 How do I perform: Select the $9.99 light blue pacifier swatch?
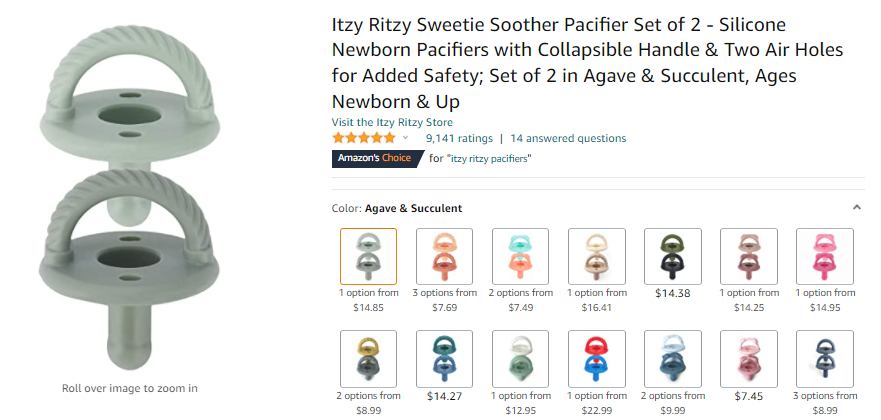click(672, 358)
